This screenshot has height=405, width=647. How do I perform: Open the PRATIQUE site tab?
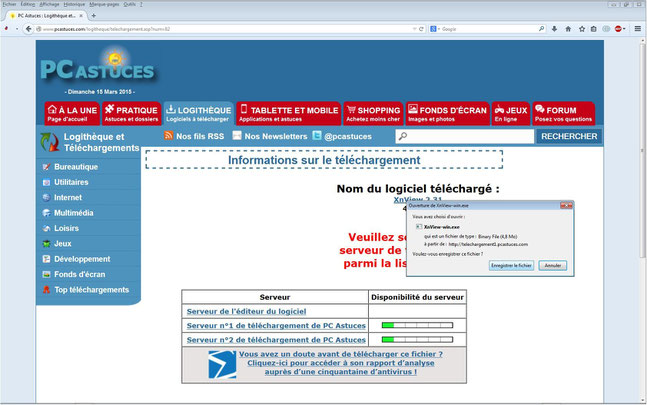pyautogui.click(x=132, y=113)
